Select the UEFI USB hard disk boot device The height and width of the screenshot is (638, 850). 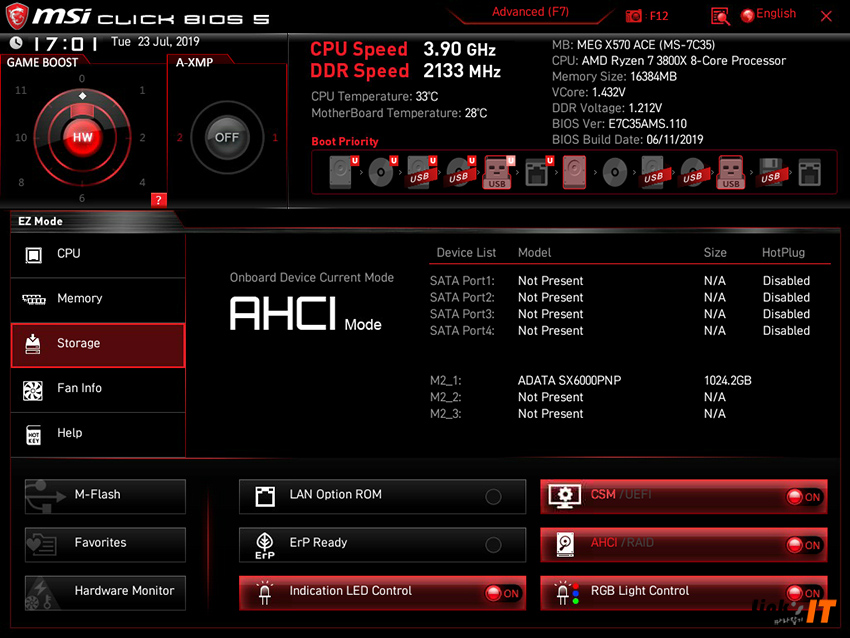pyautogui.click(x=421, y=172)
